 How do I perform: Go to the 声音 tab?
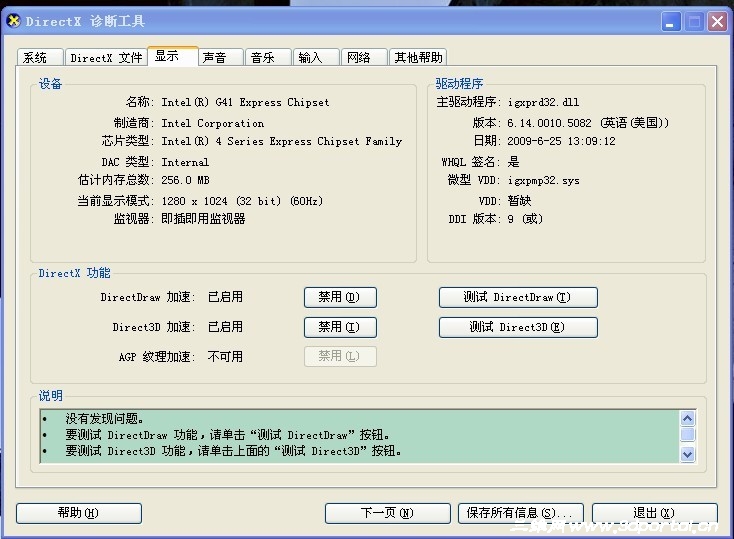point(221,57)
